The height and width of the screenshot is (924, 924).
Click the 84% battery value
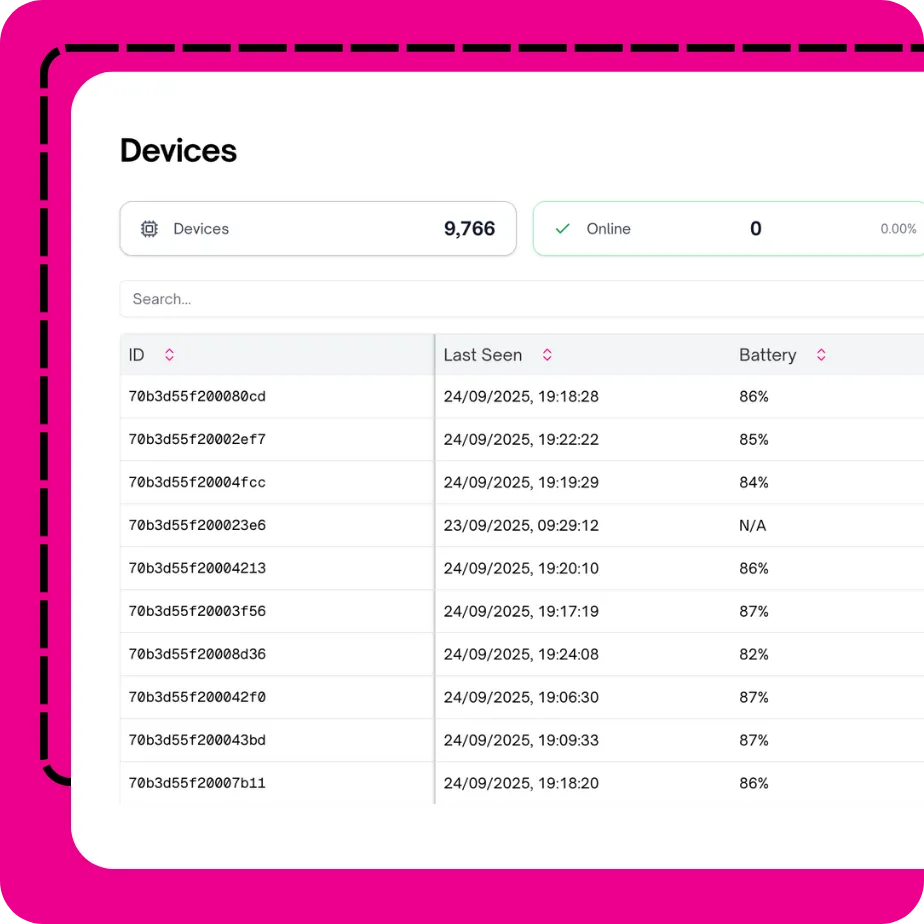[754, 483]
